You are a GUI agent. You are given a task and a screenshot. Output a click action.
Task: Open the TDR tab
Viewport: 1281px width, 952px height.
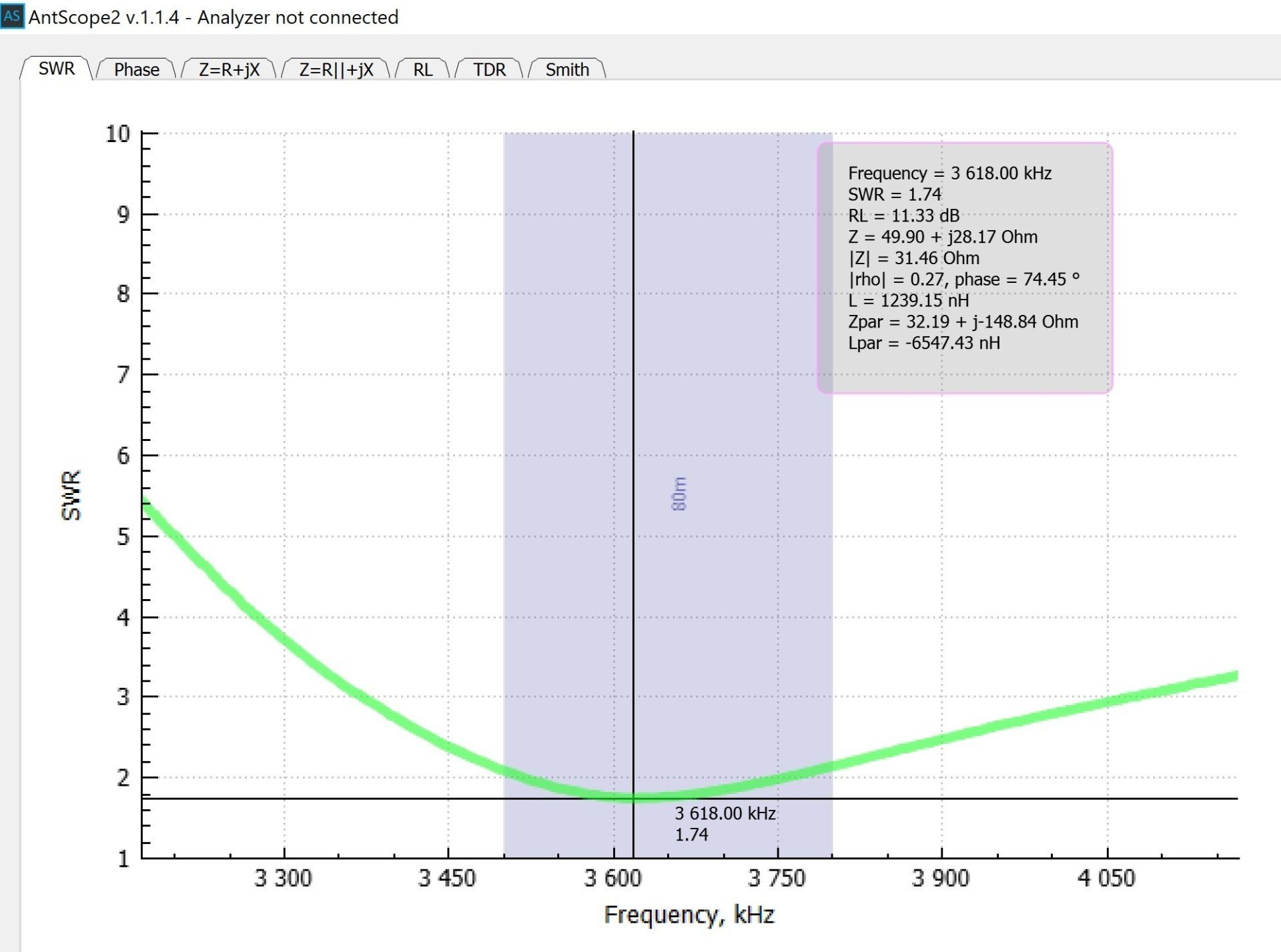pyautogui.click(x=489, y=69)
